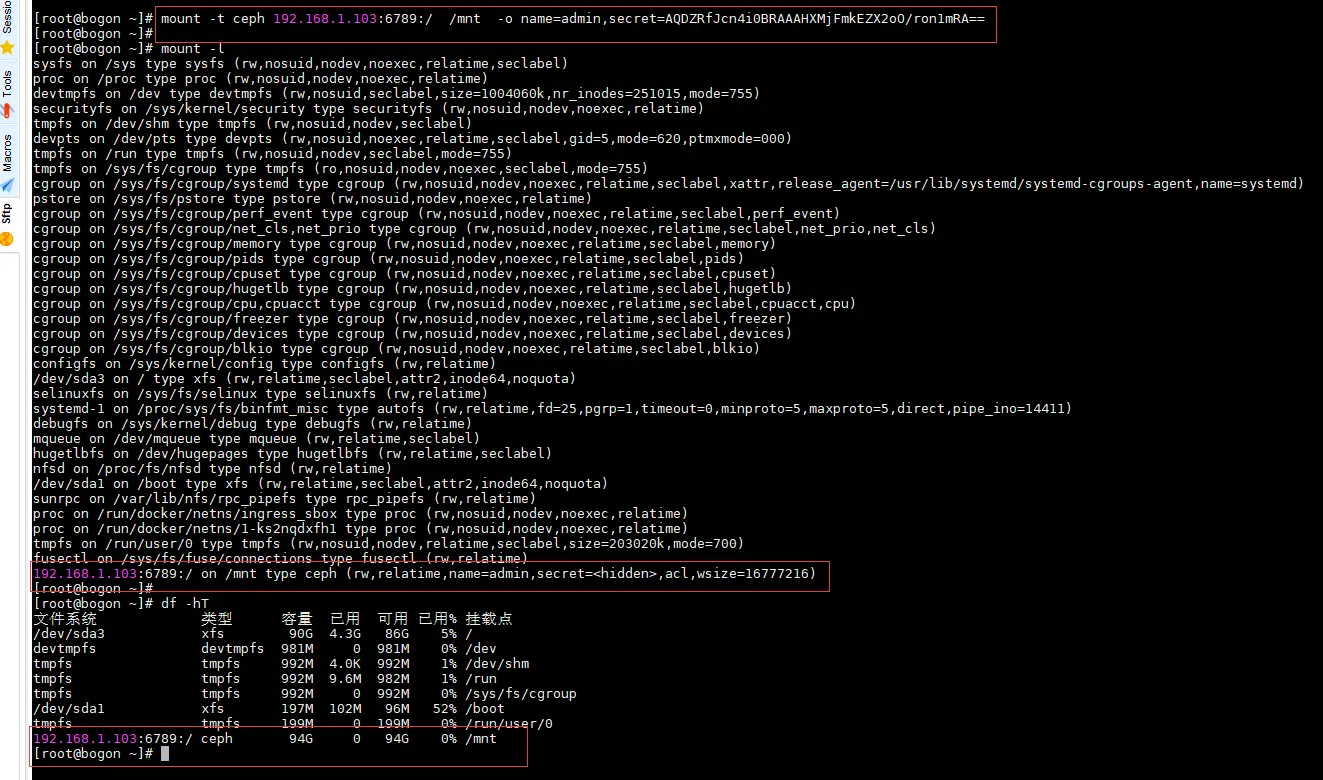Select the 'fusectl on /sys/fs/fuse/connections' line
The image size is (1323, 780).
pyautogui.click(x=280, y=559)
